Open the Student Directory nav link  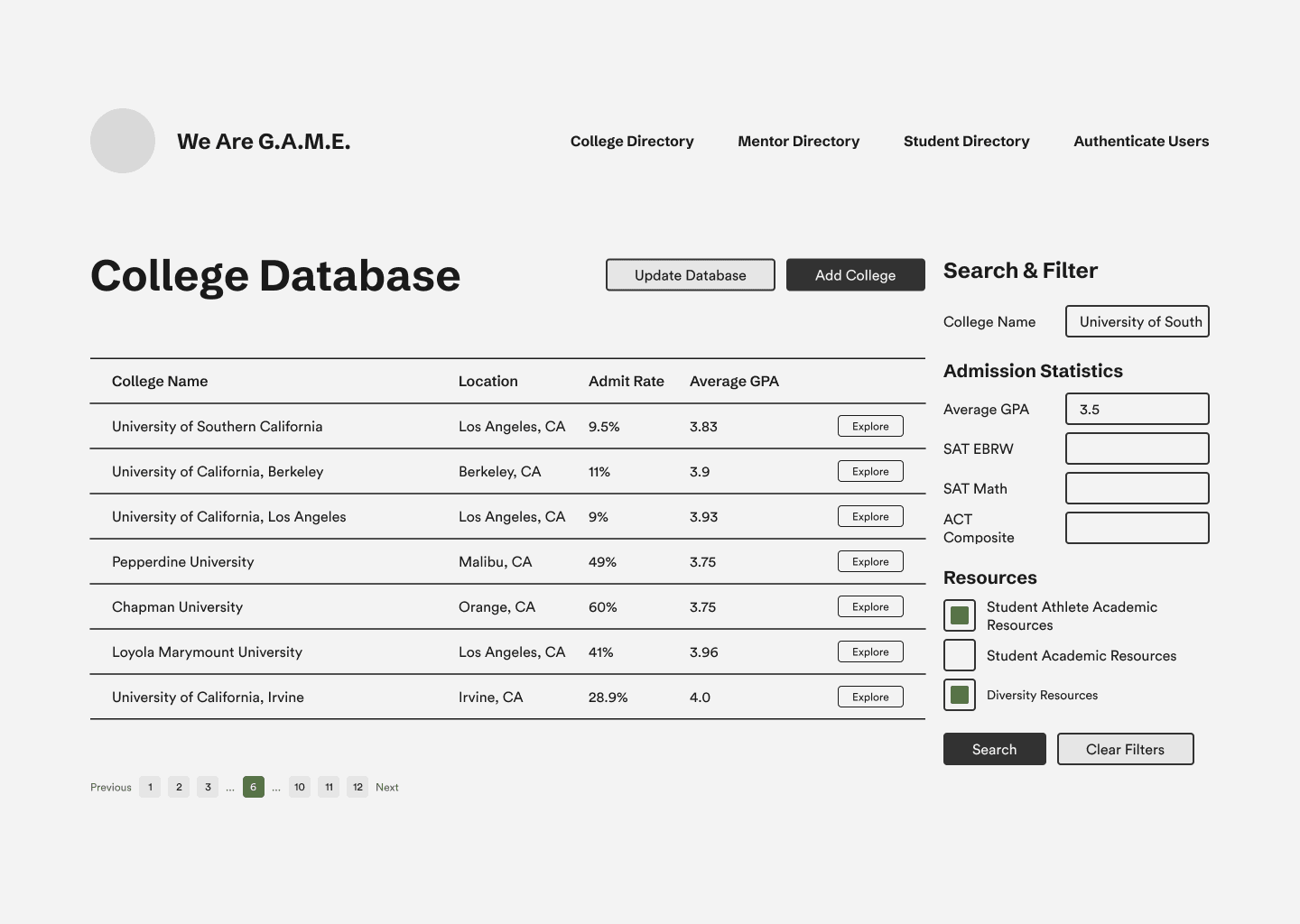[966, 141]
